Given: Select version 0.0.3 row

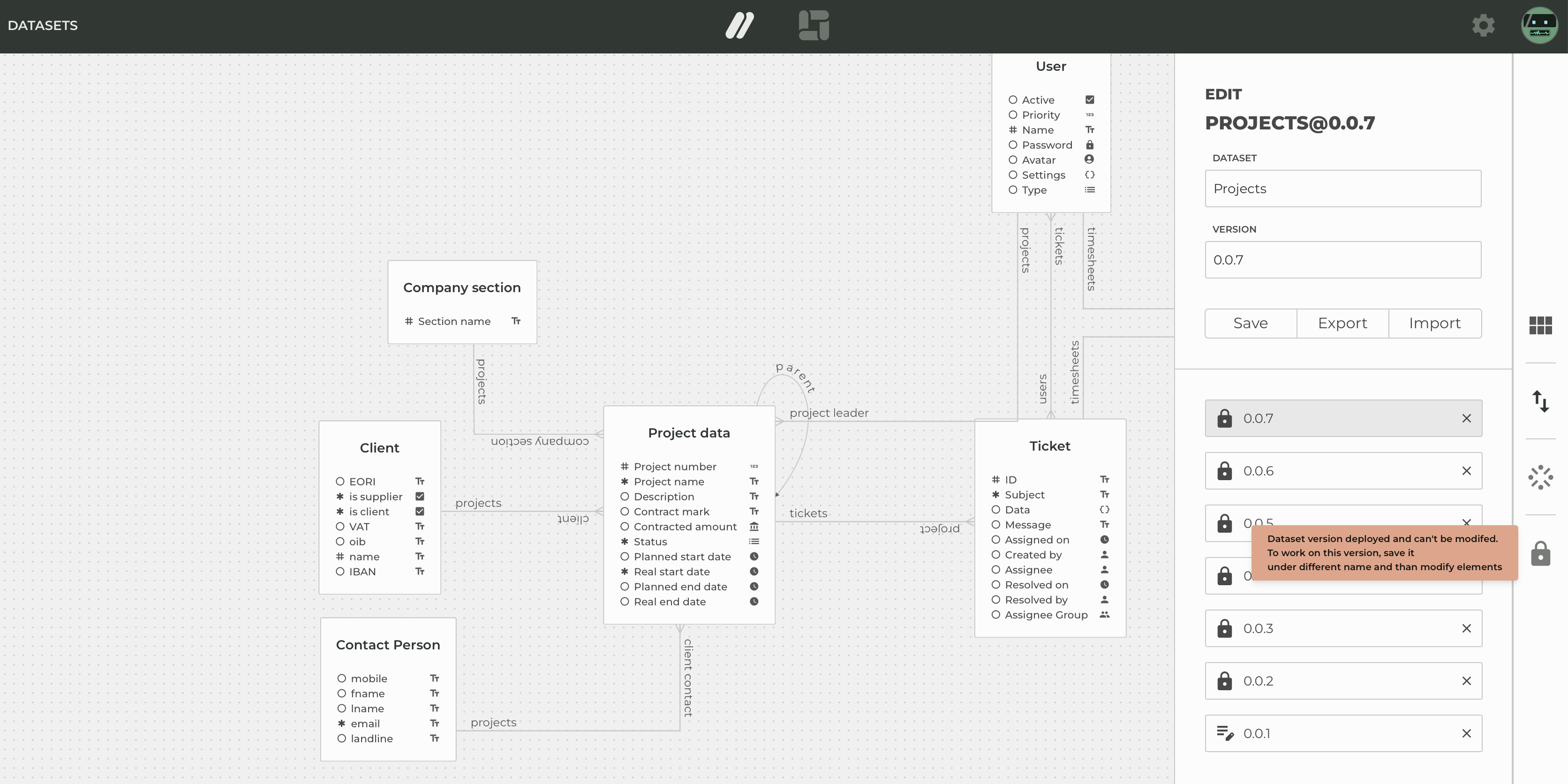Looking at the screenshot, I should point(1343,628).
